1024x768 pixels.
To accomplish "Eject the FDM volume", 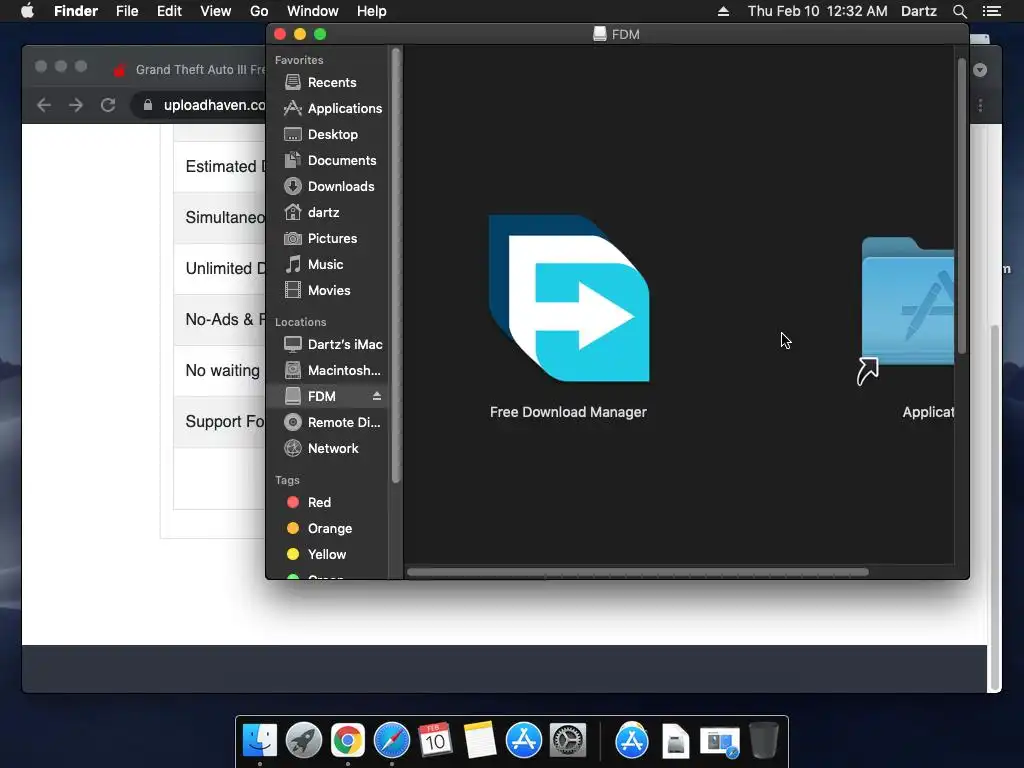I will (x=377, y=396).
